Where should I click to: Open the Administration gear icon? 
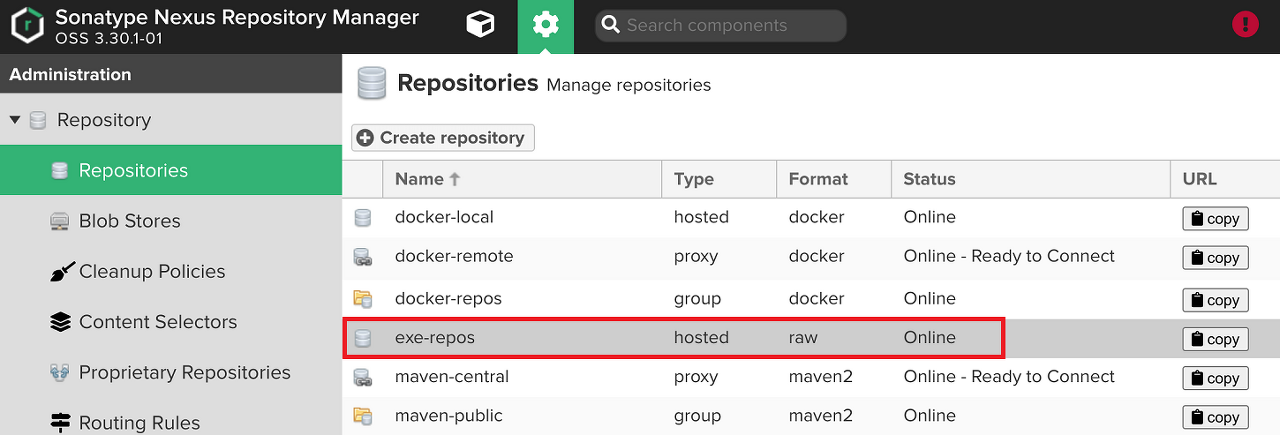tap(546, 26)
